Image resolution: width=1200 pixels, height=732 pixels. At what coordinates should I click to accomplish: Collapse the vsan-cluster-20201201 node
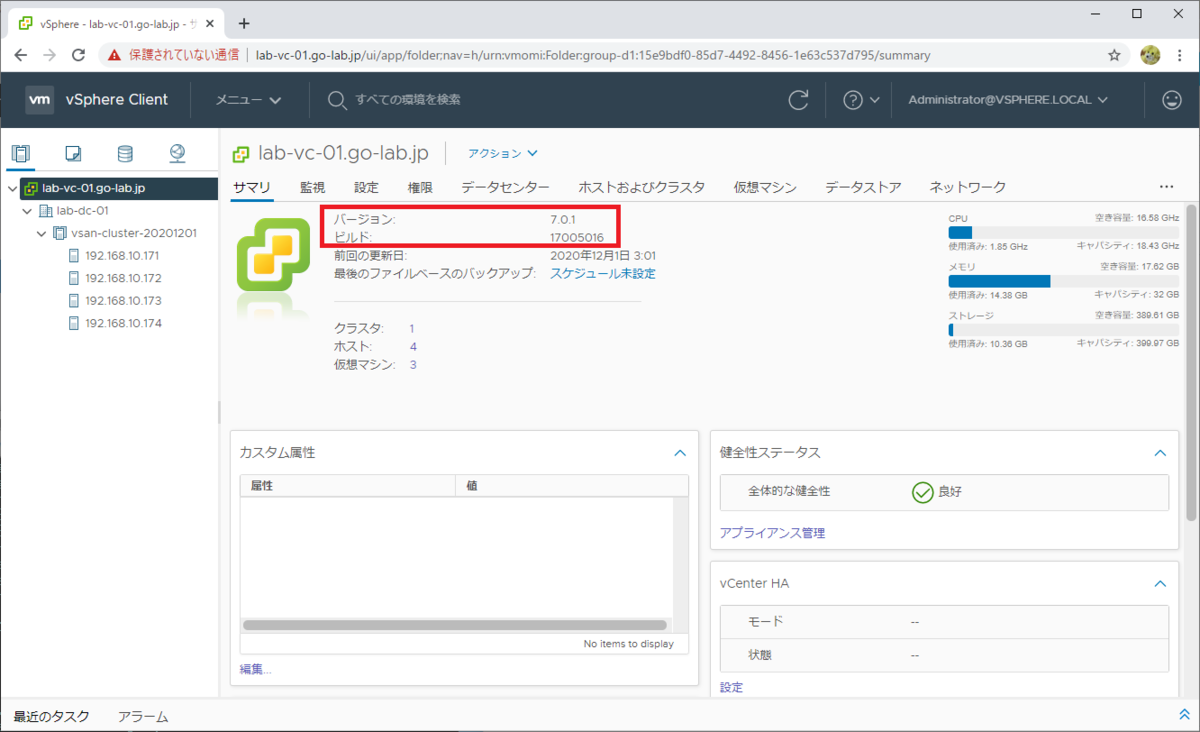[x=42, y=233]
